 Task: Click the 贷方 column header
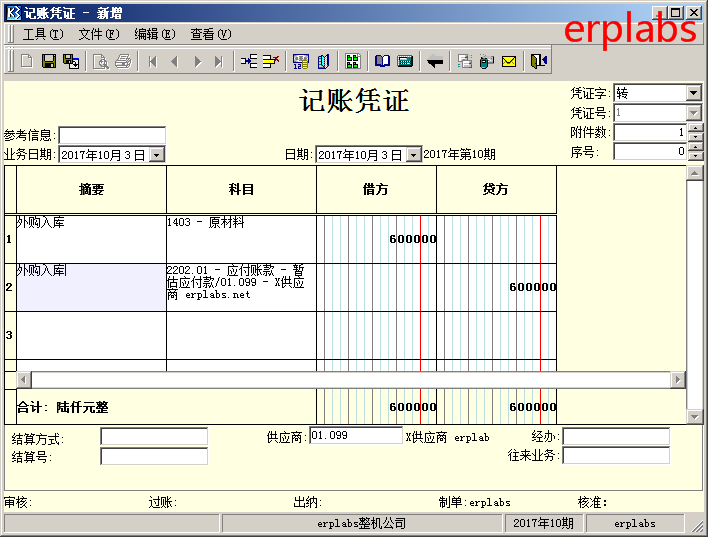(496, 189)
